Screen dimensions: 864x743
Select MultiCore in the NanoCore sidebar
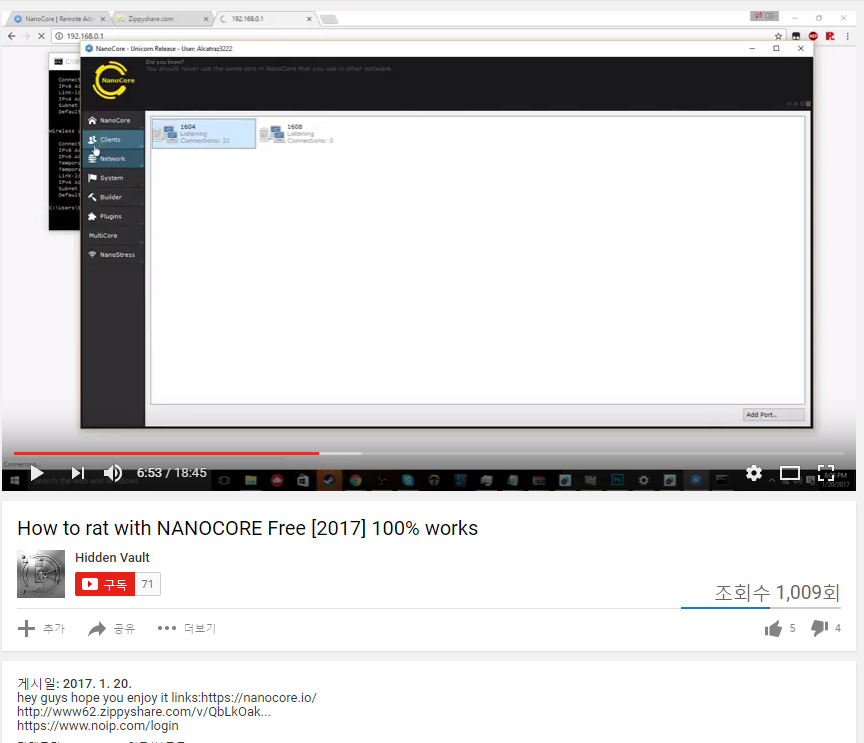pyautogui.click(x=113, y=235)
